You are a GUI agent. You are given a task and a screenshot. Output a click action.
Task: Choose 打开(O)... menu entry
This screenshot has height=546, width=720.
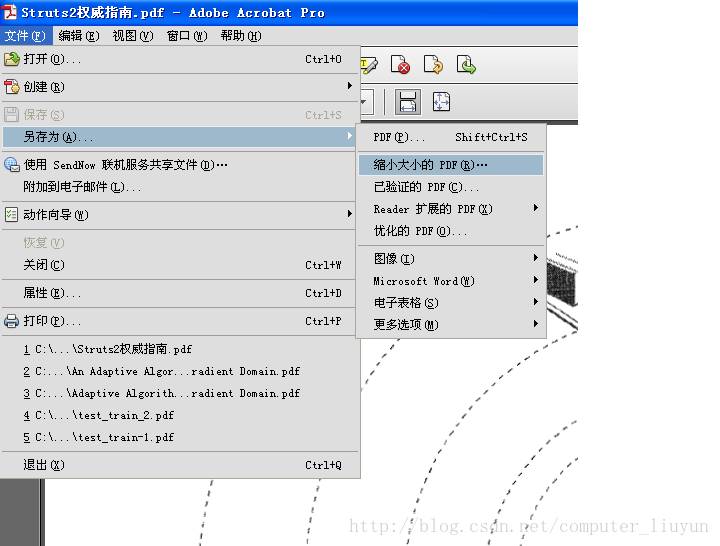coord(179,59)
